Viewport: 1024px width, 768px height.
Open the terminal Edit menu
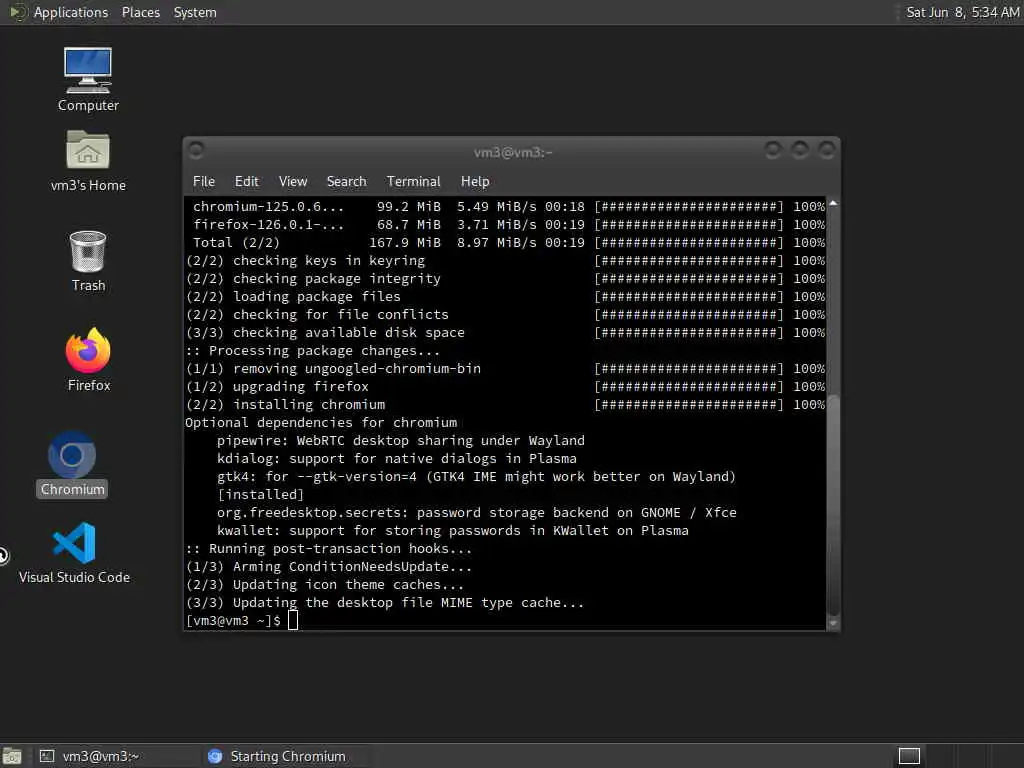[x=246, y=182]
